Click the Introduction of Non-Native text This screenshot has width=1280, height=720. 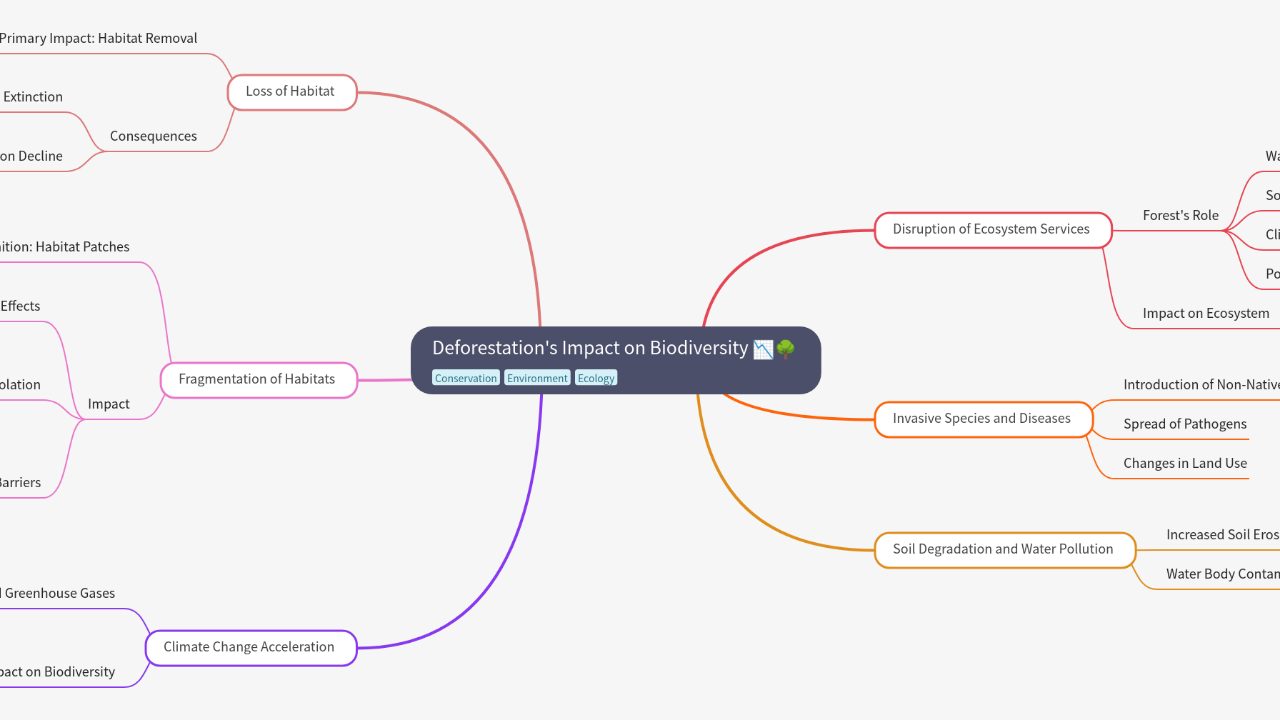1201,385
